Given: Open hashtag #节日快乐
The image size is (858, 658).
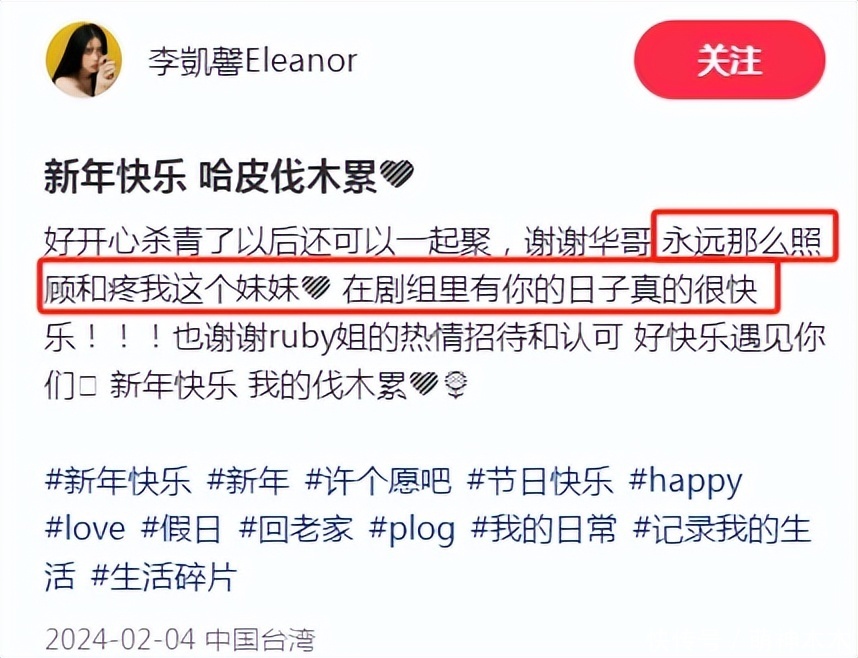Looking at the screenshot, I should tap(540, 481).
